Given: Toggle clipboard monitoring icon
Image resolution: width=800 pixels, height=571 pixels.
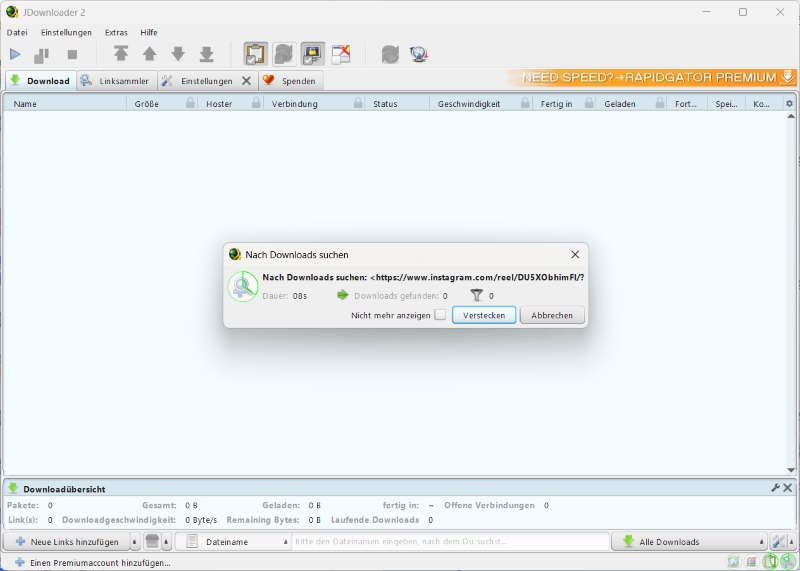Looking at the screenshot, I should [x=255, y=54].
